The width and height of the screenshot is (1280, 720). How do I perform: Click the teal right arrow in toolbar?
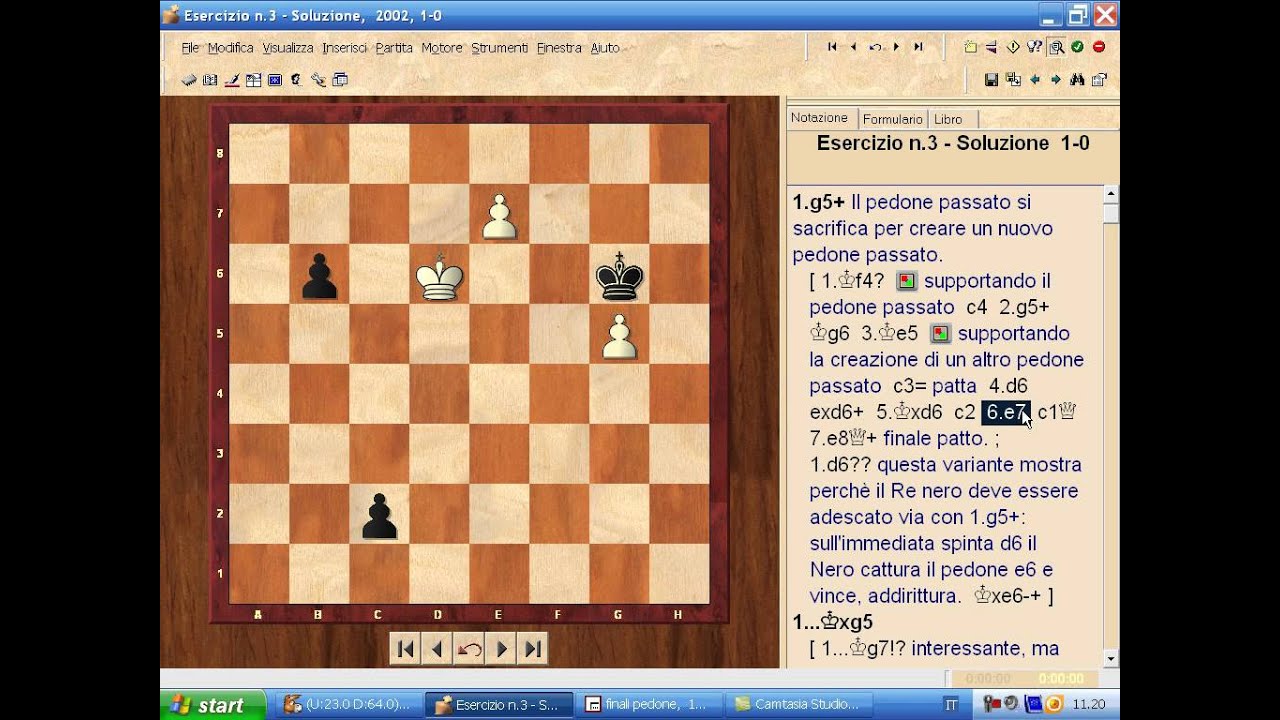(1056, 80)
